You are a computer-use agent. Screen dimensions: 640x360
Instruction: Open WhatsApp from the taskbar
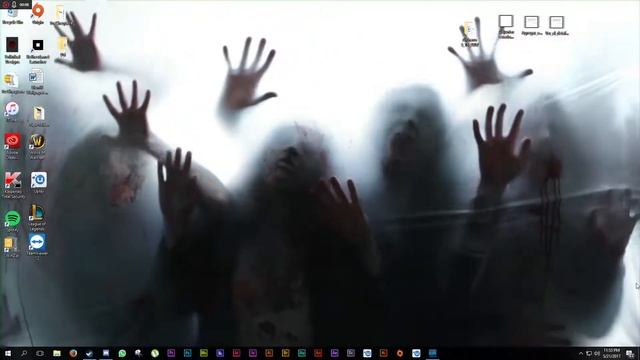(122, 353)
